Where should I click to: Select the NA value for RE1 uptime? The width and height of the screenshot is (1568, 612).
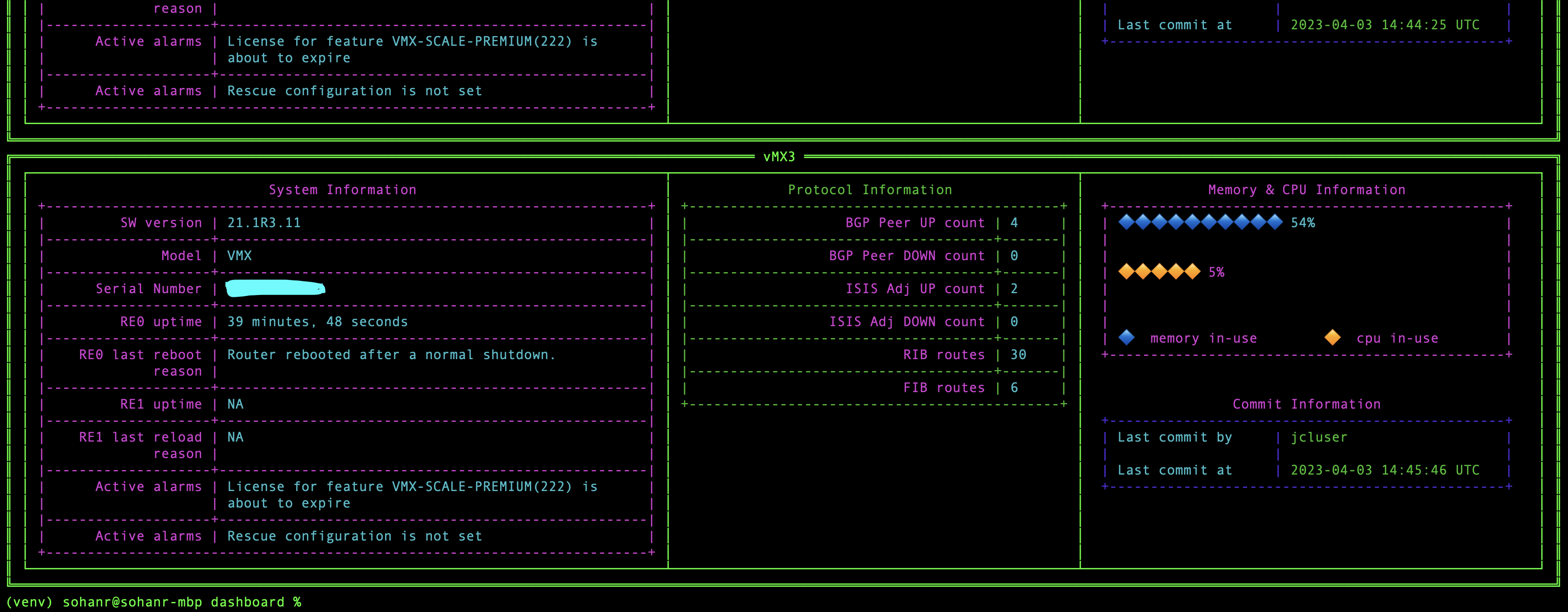235,404
